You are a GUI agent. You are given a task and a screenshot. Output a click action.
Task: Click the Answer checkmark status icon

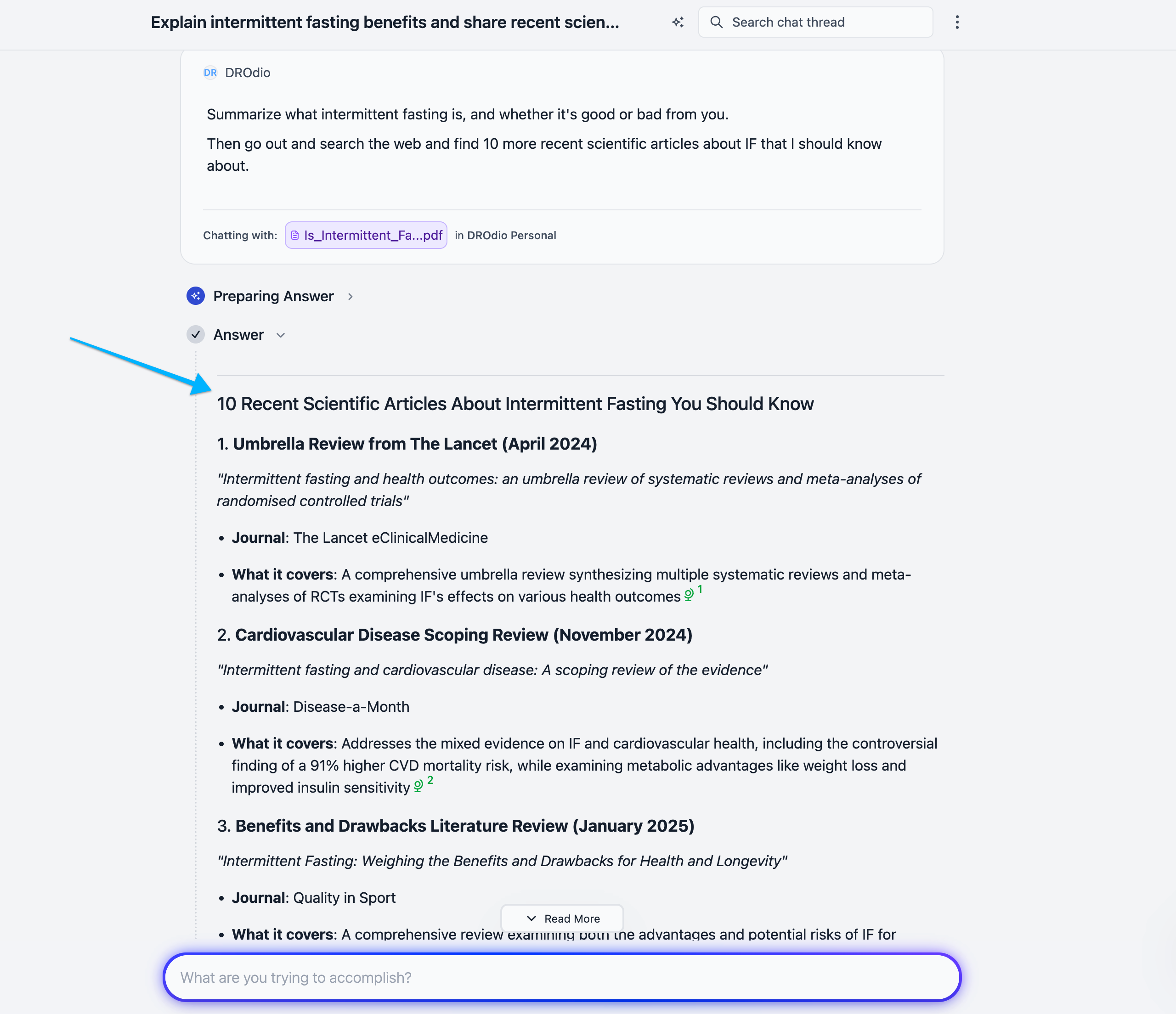[x=196, y=335]
